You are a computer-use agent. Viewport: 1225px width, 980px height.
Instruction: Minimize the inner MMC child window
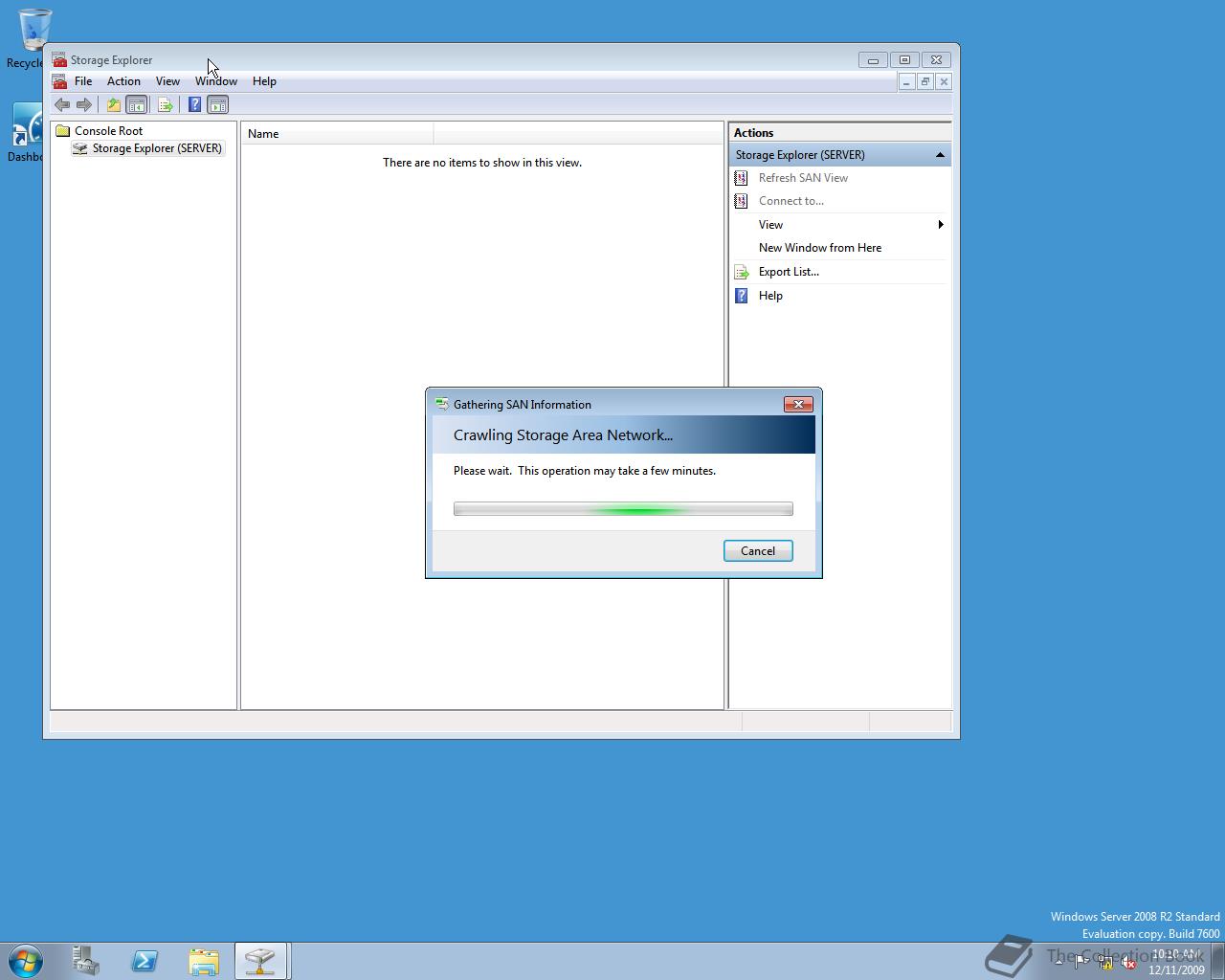pyautogui.click(x=906, y=81)
